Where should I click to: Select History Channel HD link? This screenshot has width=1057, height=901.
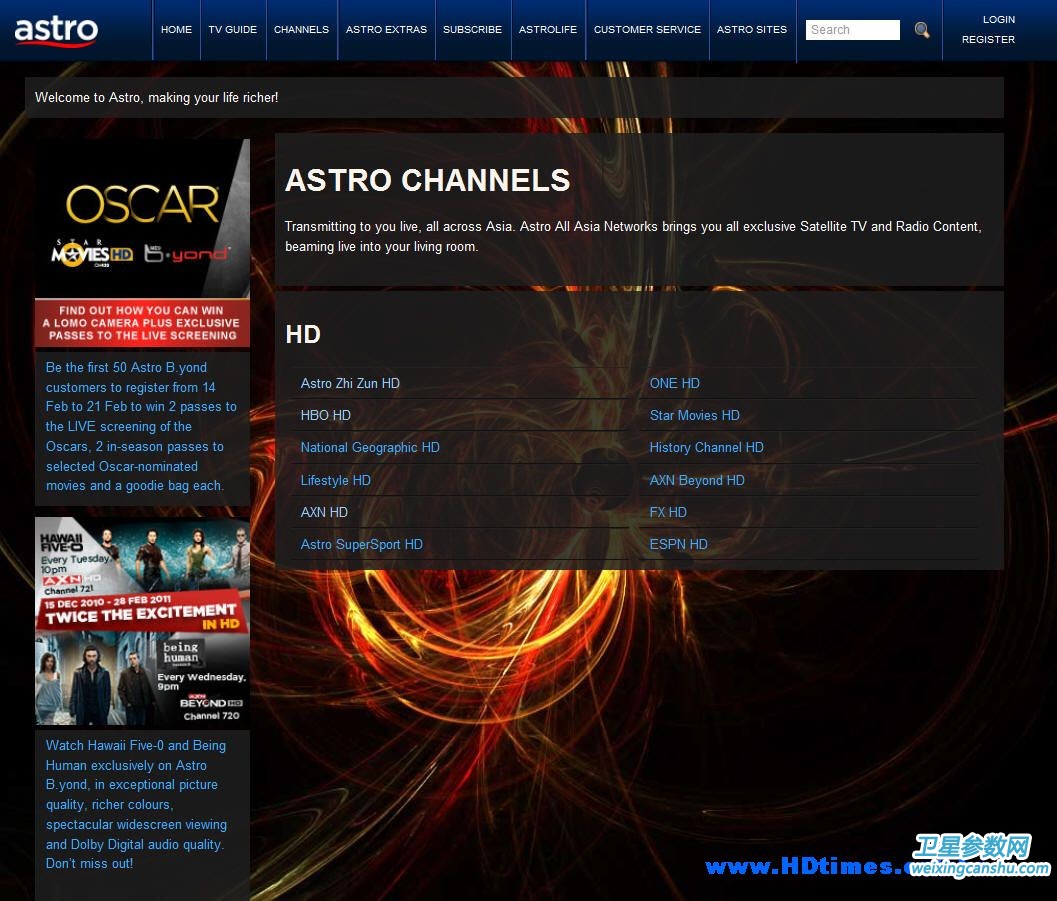coord(706,447)
